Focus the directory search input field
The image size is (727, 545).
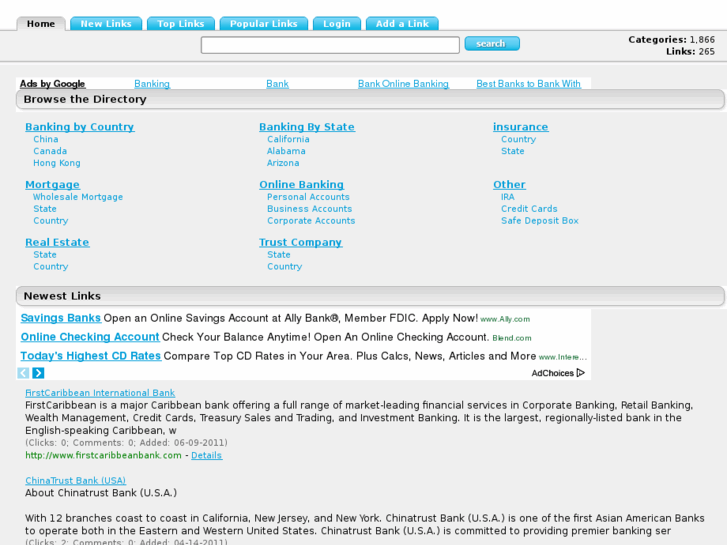(330, 45)
